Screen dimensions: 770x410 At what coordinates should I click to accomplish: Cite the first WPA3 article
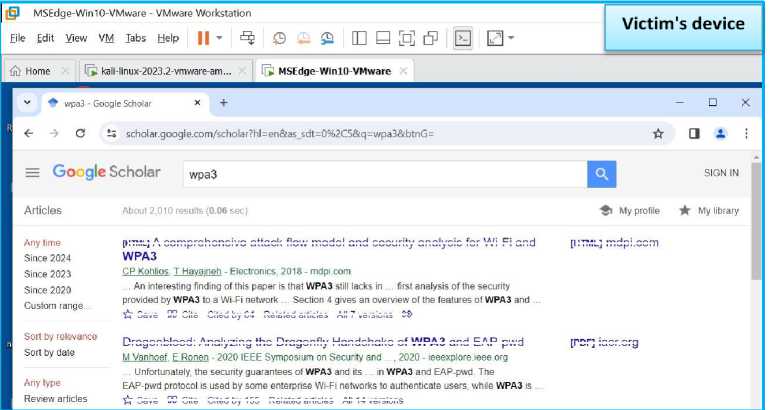point(183,315)
